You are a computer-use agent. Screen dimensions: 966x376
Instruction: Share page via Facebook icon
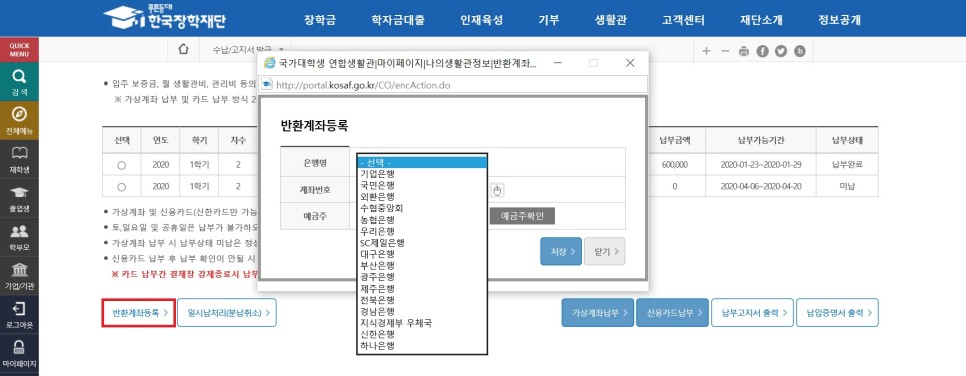(x=762, y=51)
